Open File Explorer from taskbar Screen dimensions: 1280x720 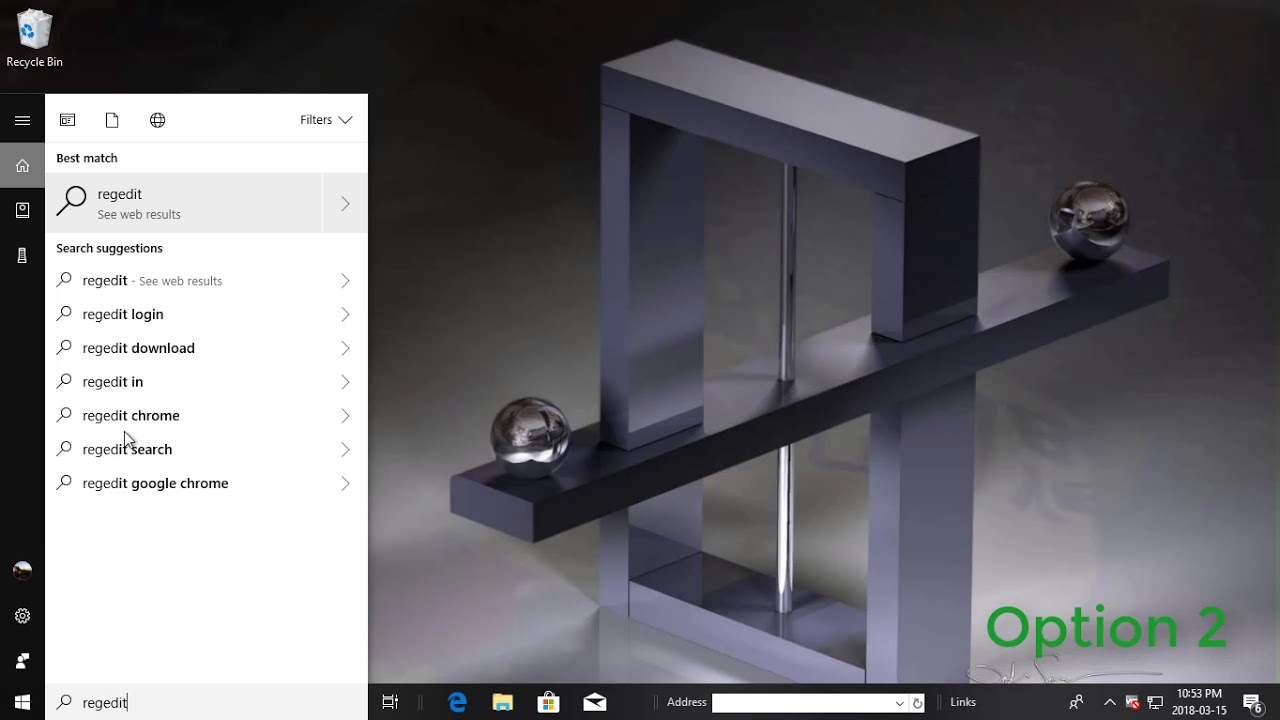[x=503, y=702]
